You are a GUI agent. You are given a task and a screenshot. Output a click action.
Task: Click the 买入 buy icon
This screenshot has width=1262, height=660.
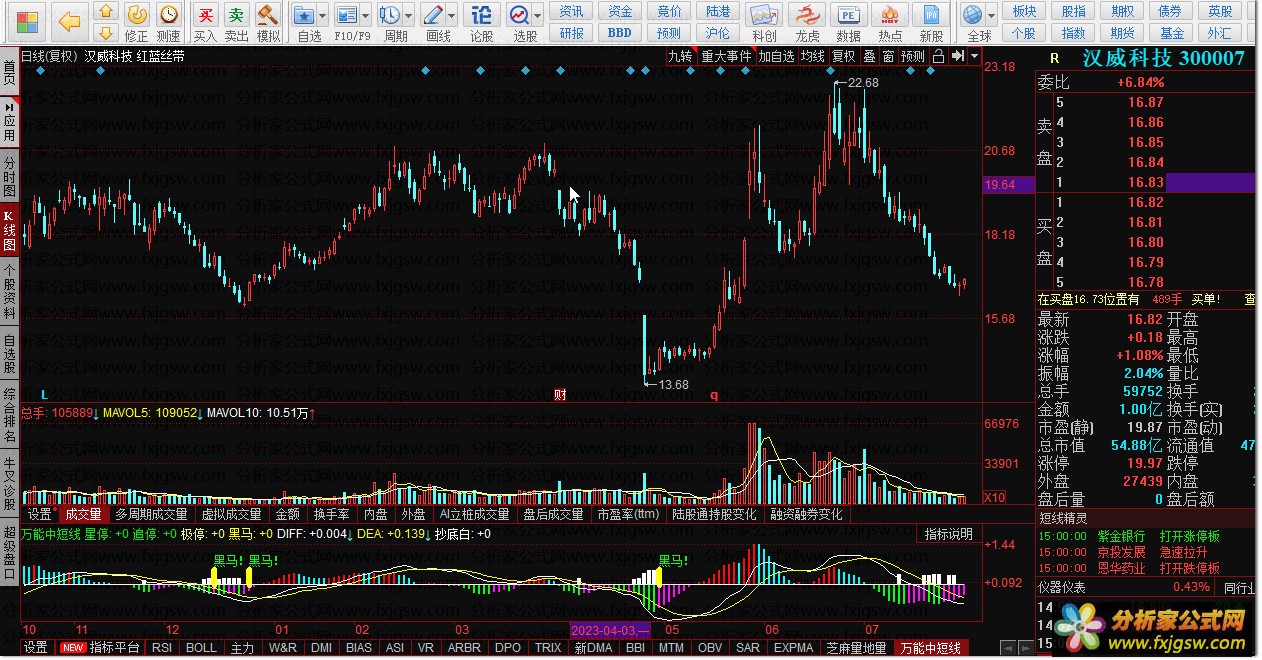coord(205,22)
